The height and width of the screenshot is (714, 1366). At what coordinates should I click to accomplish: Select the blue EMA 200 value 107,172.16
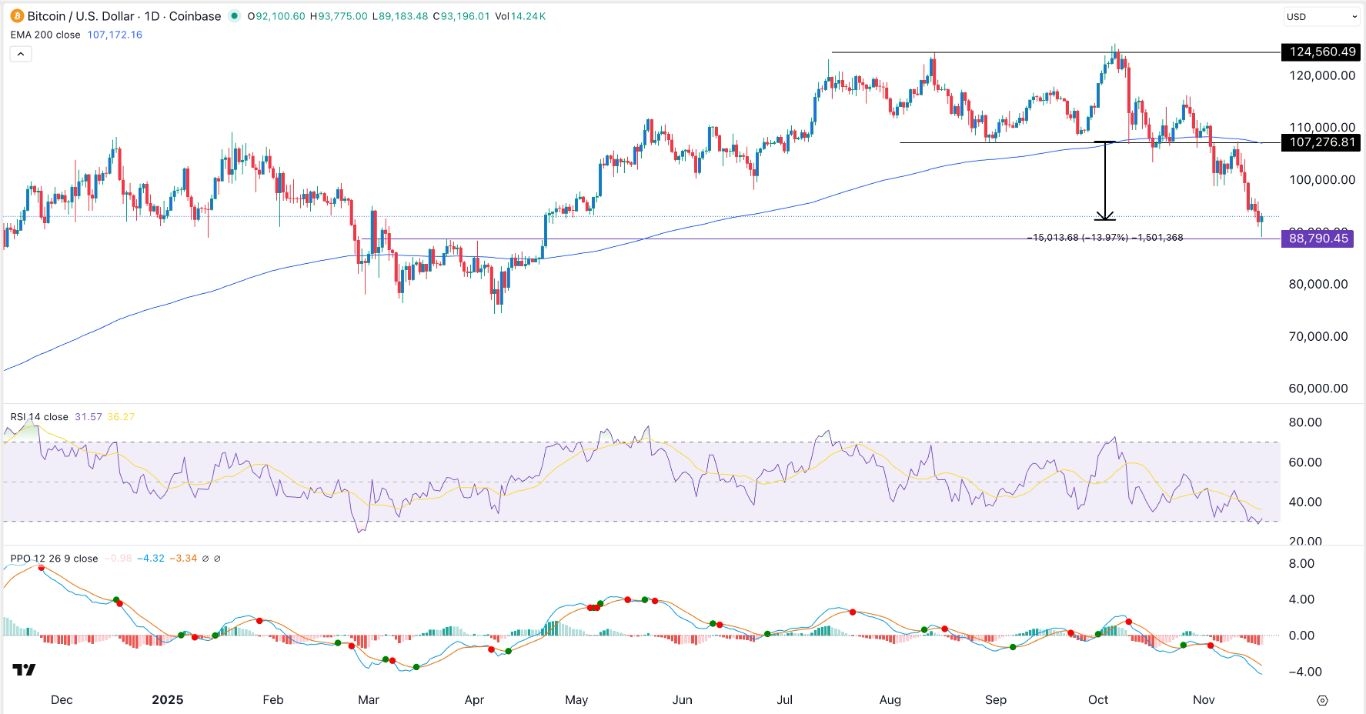(x=114, y=34)
